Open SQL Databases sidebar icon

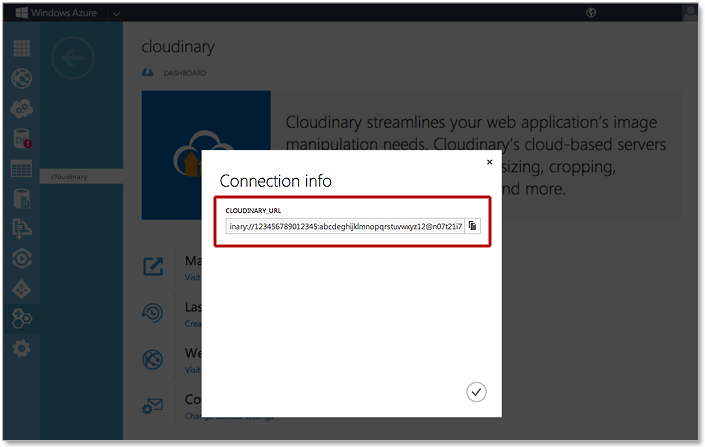(22, 139)
